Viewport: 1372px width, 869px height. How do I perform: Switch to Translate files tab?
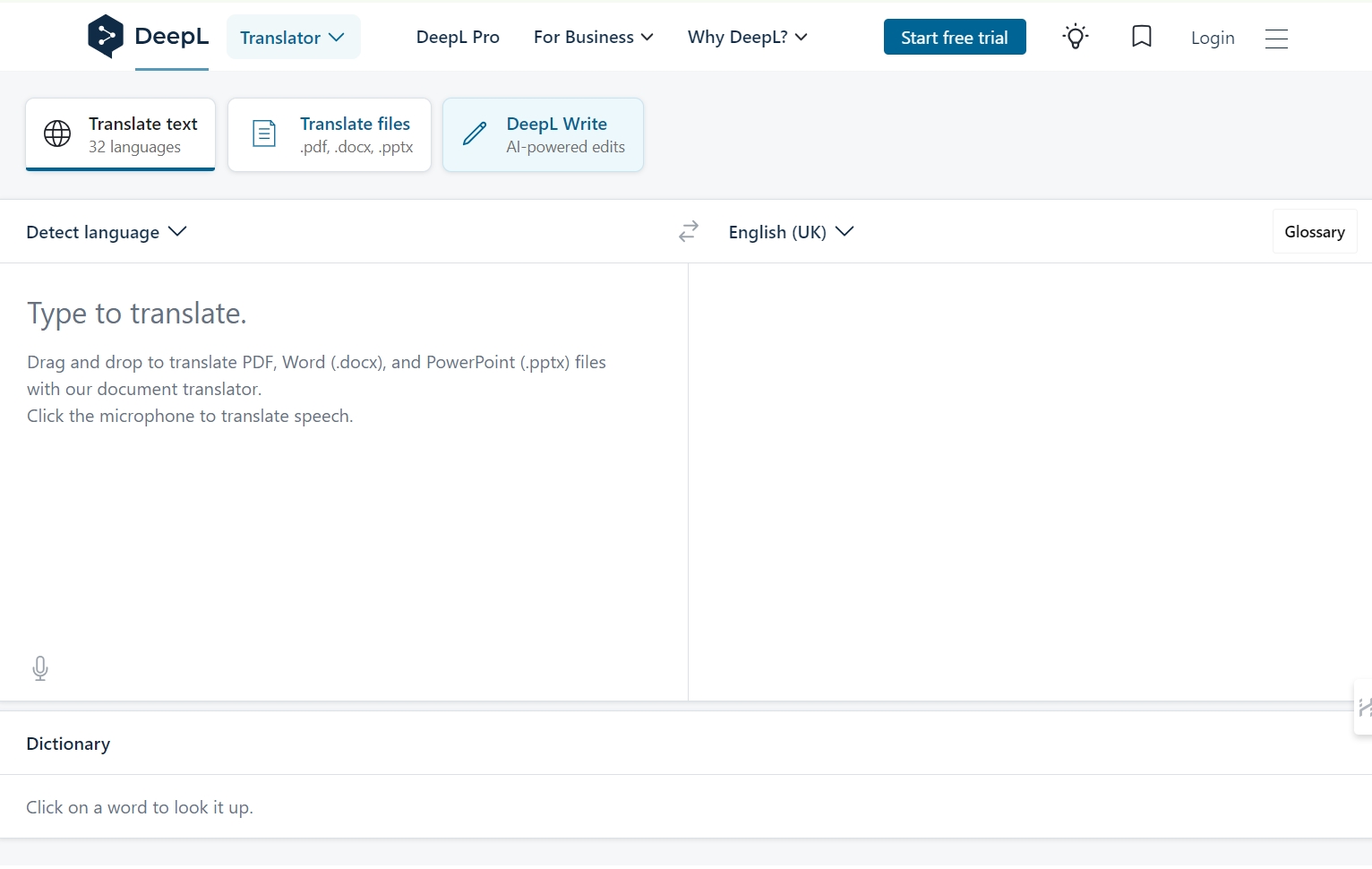(330, 134)
